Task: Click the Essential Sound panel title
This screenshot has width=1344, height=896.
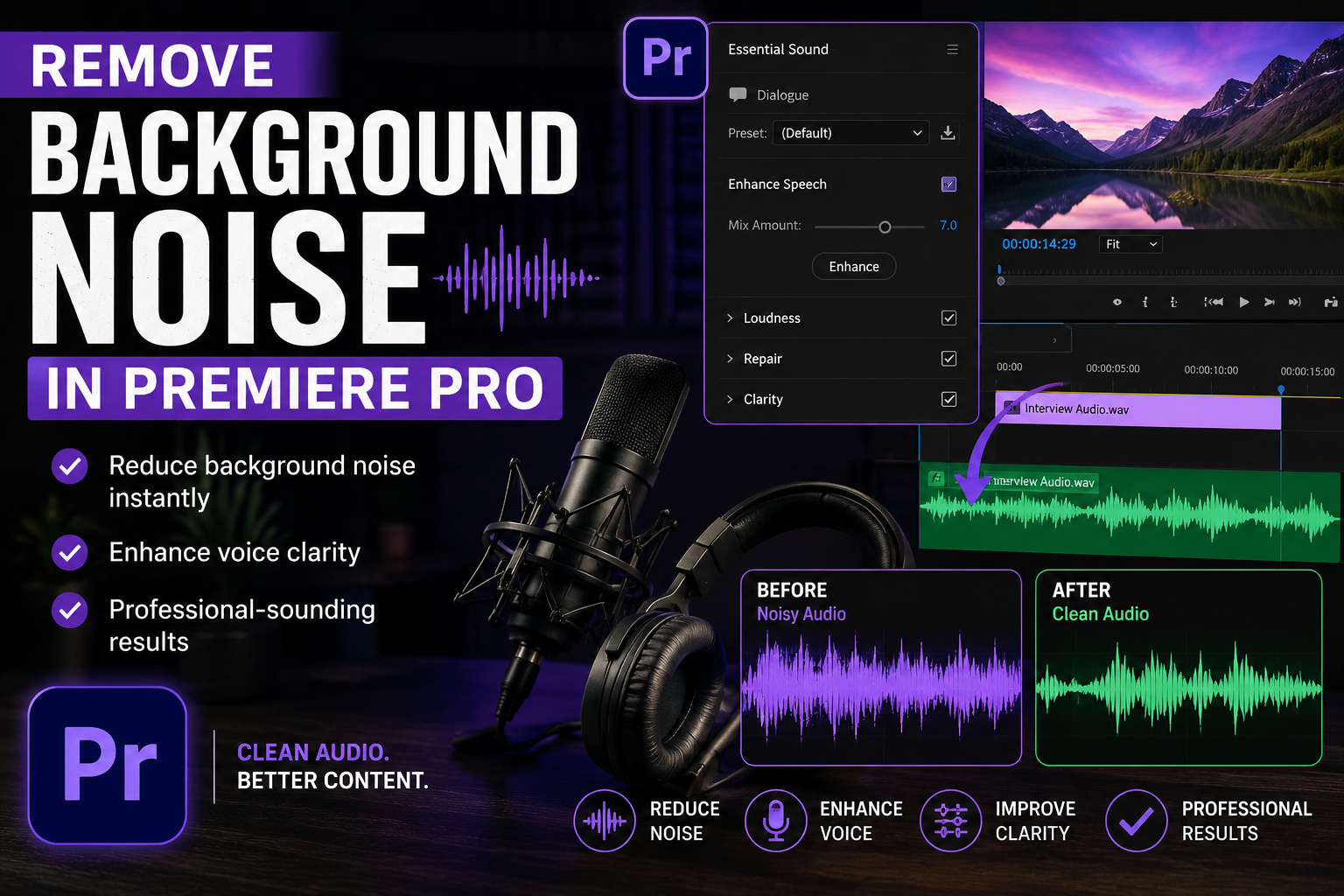Action: (x=778, y=50)
